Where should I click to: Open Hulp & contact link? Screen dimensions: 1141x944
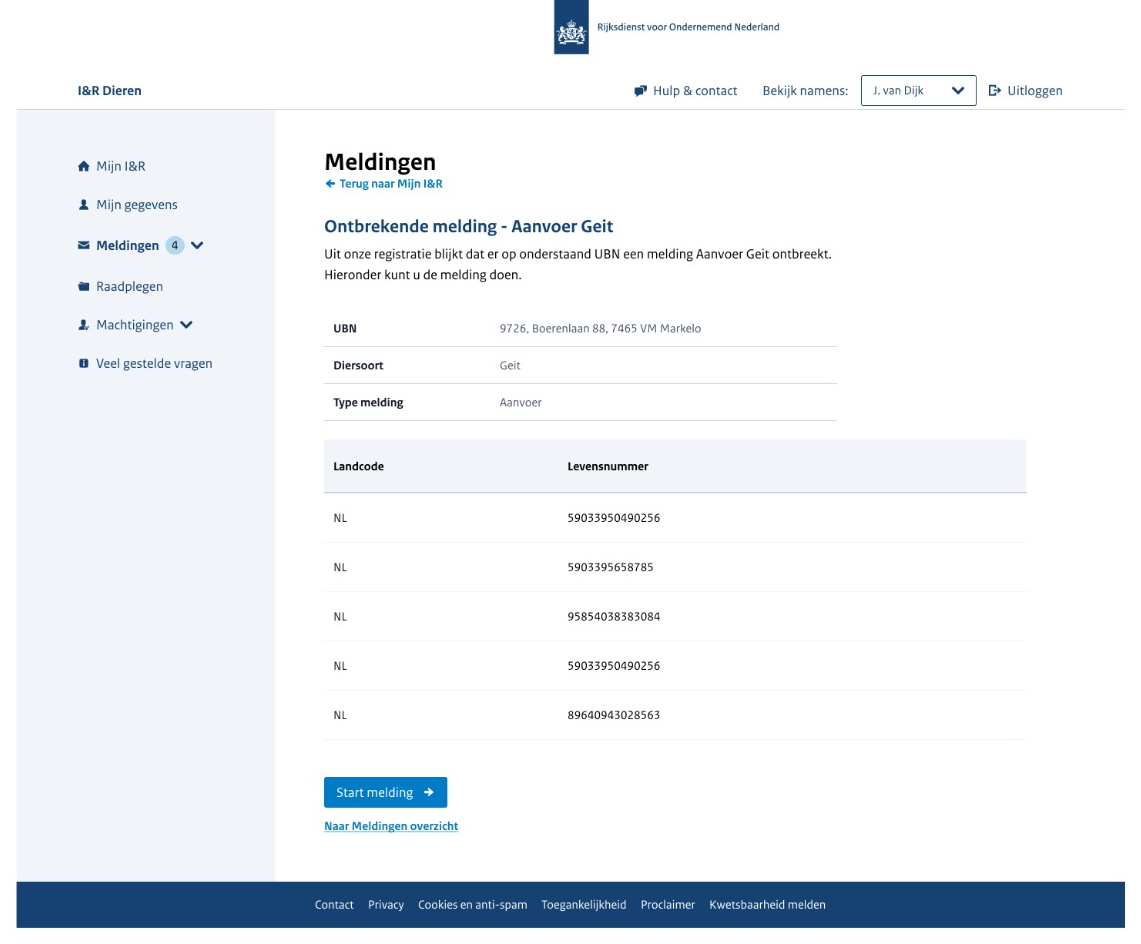[695, 90]
